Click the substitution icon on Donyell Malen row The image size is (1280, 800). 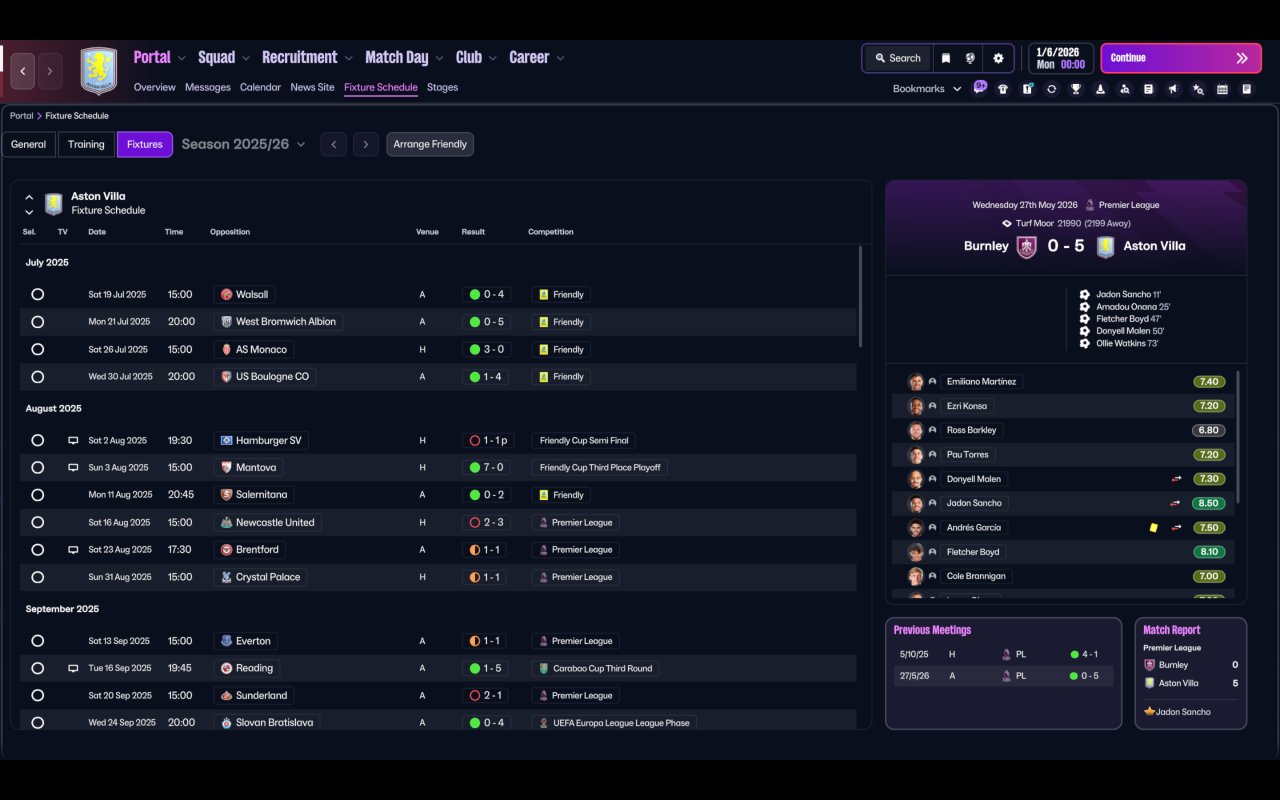click(x=1177, y=479)
